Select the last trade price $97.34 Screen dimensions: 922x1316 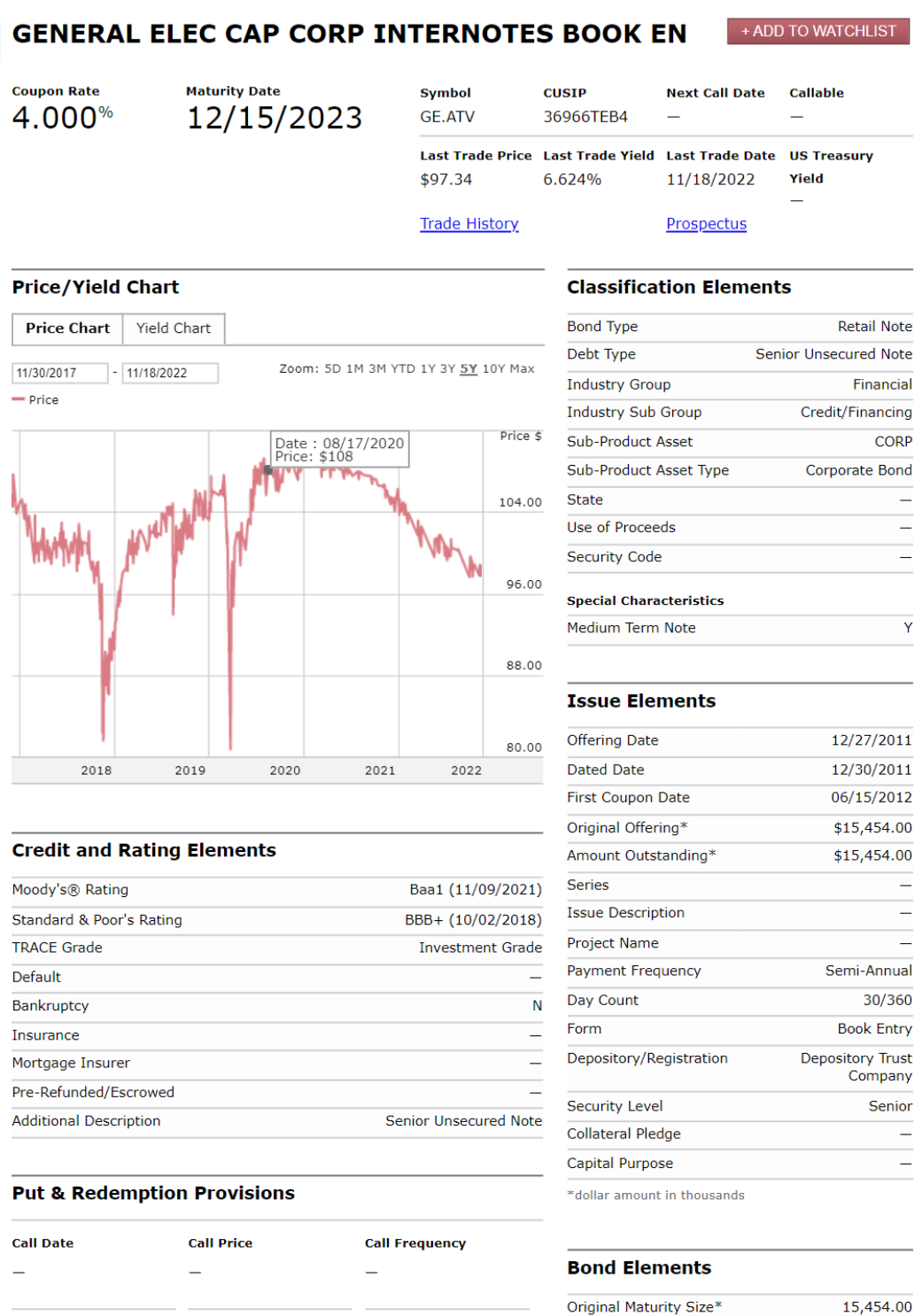446,180
